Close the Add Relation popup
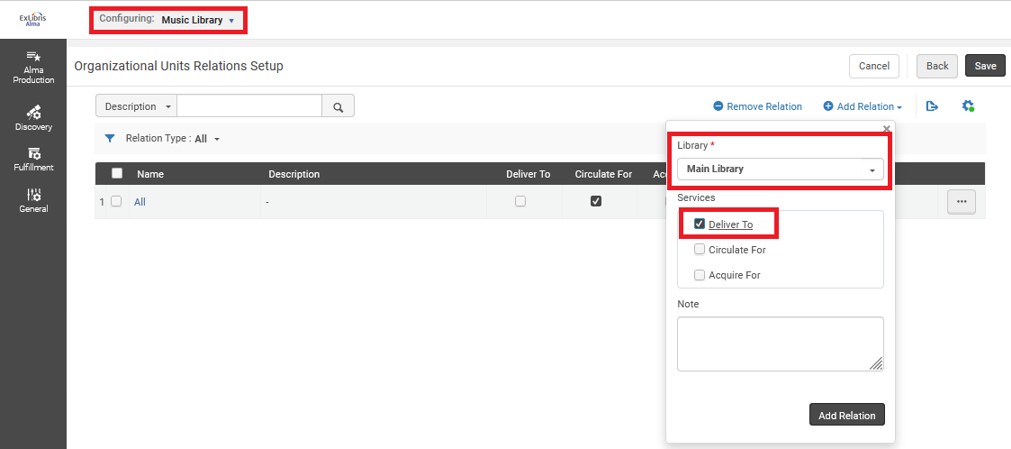This screenshot has width=1011, height=449. 887,128
